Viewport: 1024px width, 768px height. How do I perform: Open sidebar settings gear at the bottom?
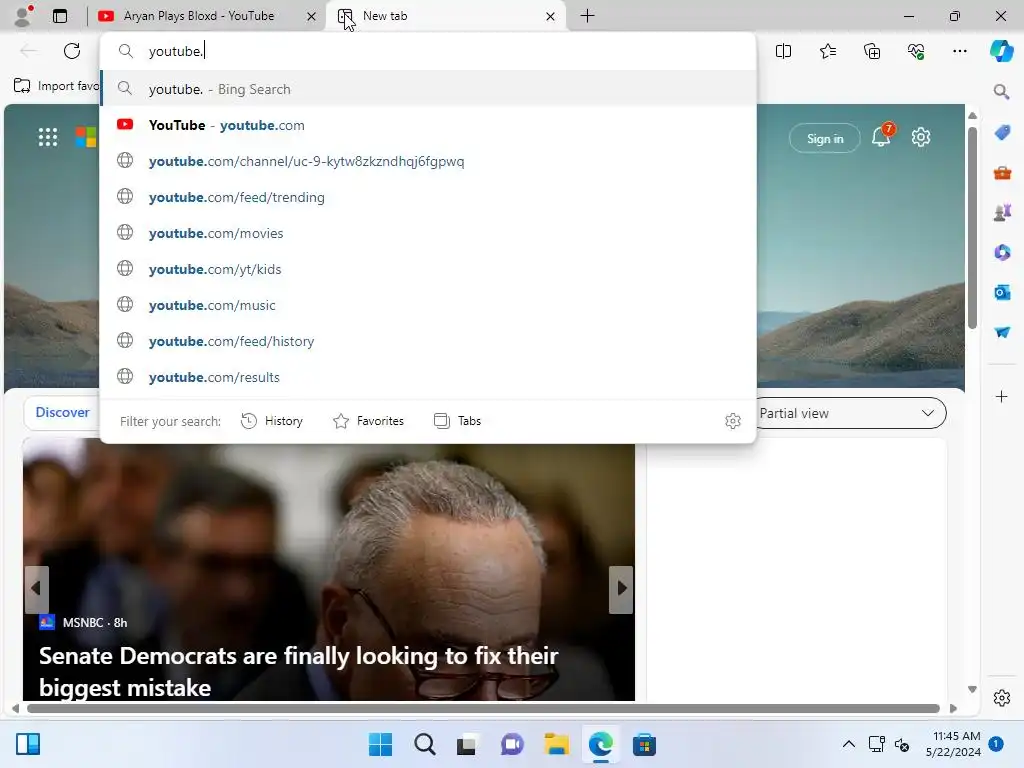point(1001,697)
